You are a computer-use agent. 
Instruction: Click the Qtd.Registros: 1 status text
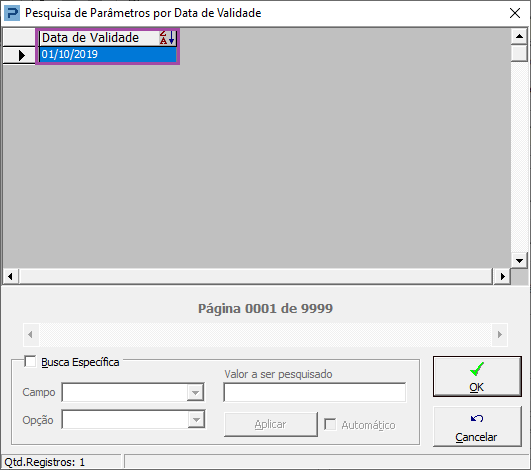44,462
